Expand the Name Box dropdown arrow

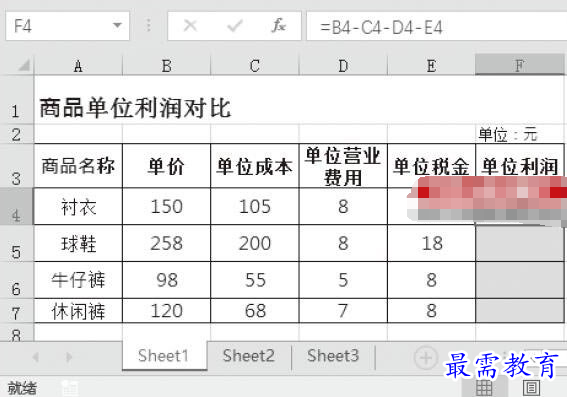pos(117,26)
